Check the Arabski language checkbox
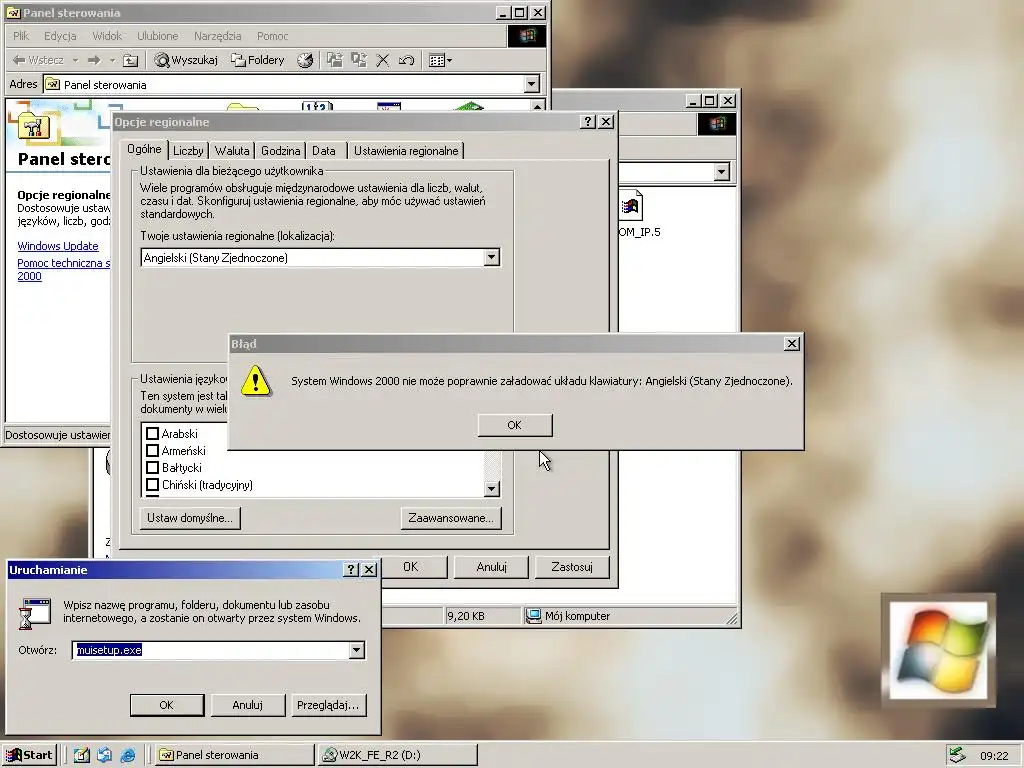 (x=152, y=434)
